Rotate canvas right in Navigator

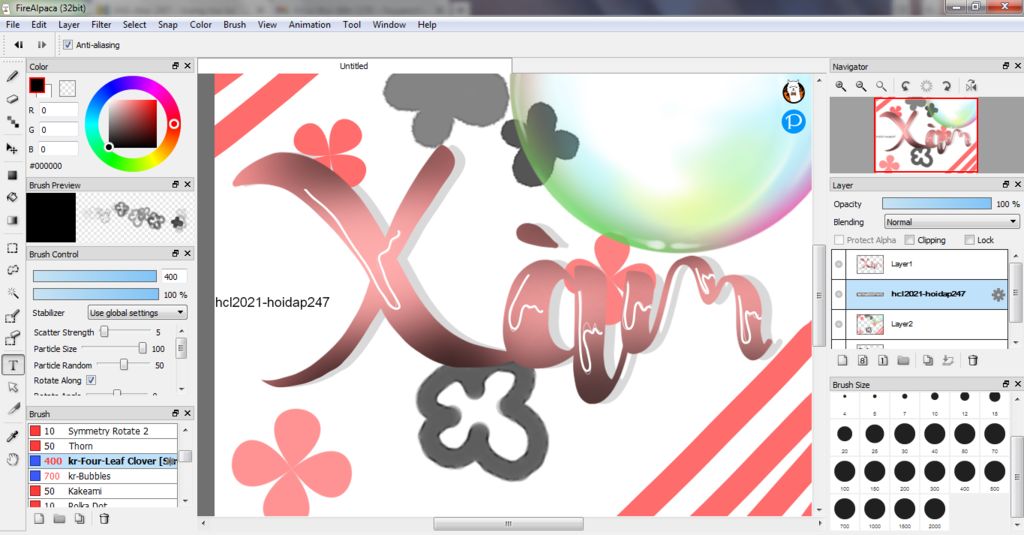[x=946, y=86]
